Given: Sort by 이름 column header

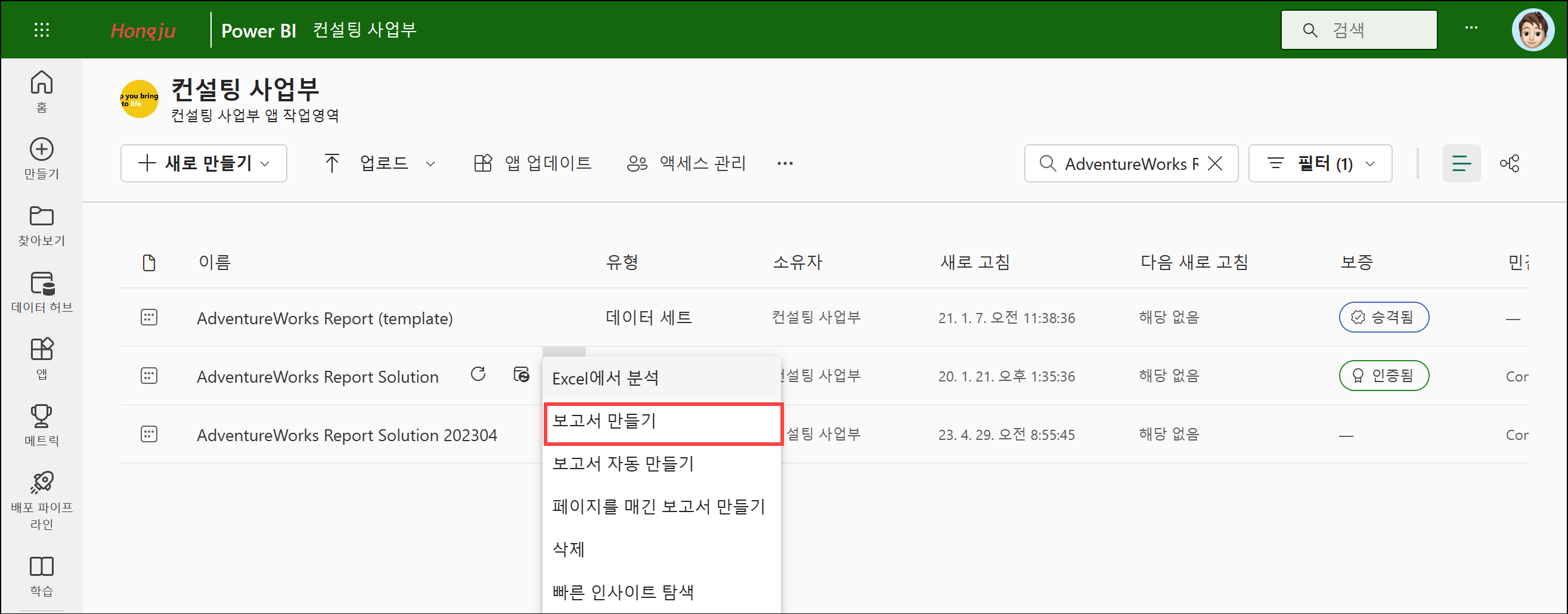Looking at the screenshot, I should [x=214, y=262].
